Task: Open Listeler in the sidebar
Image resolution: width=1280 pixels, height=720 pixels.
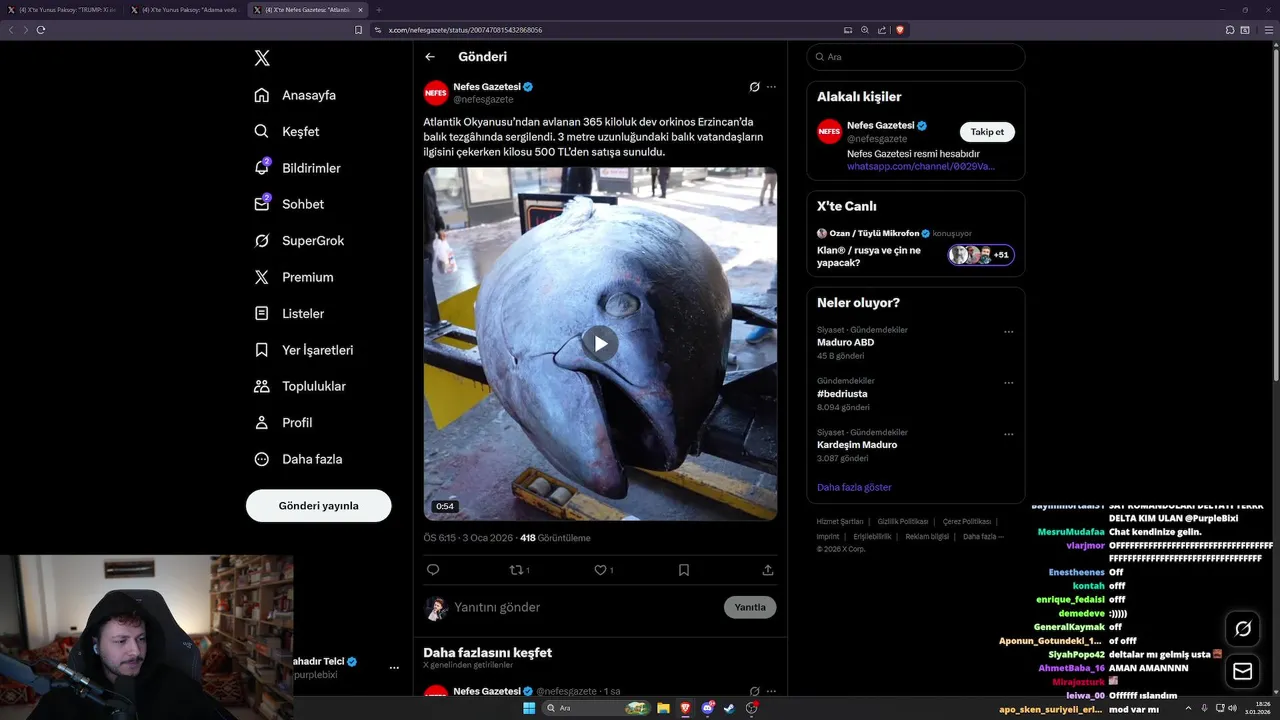Action: pos(289,313)
